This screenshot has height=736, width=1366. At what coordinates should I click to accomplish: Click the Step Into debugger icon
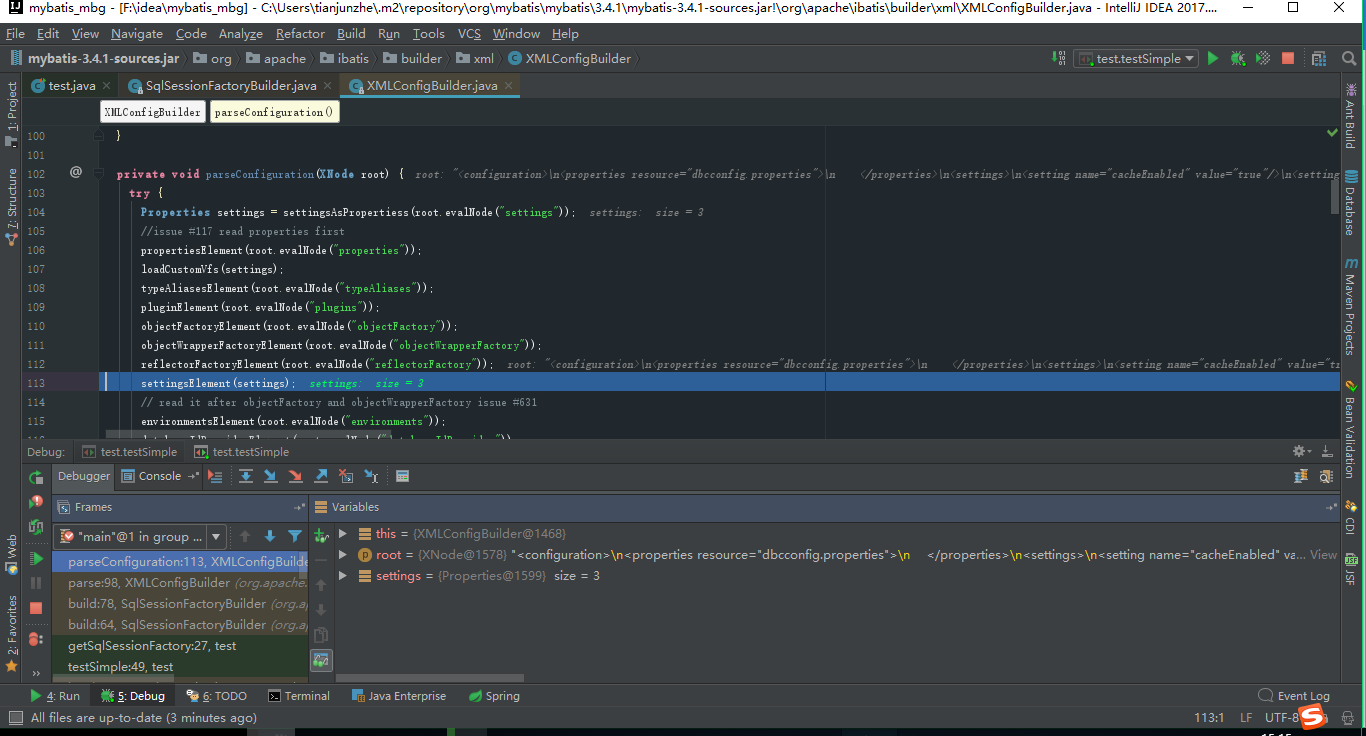point(271,476)
